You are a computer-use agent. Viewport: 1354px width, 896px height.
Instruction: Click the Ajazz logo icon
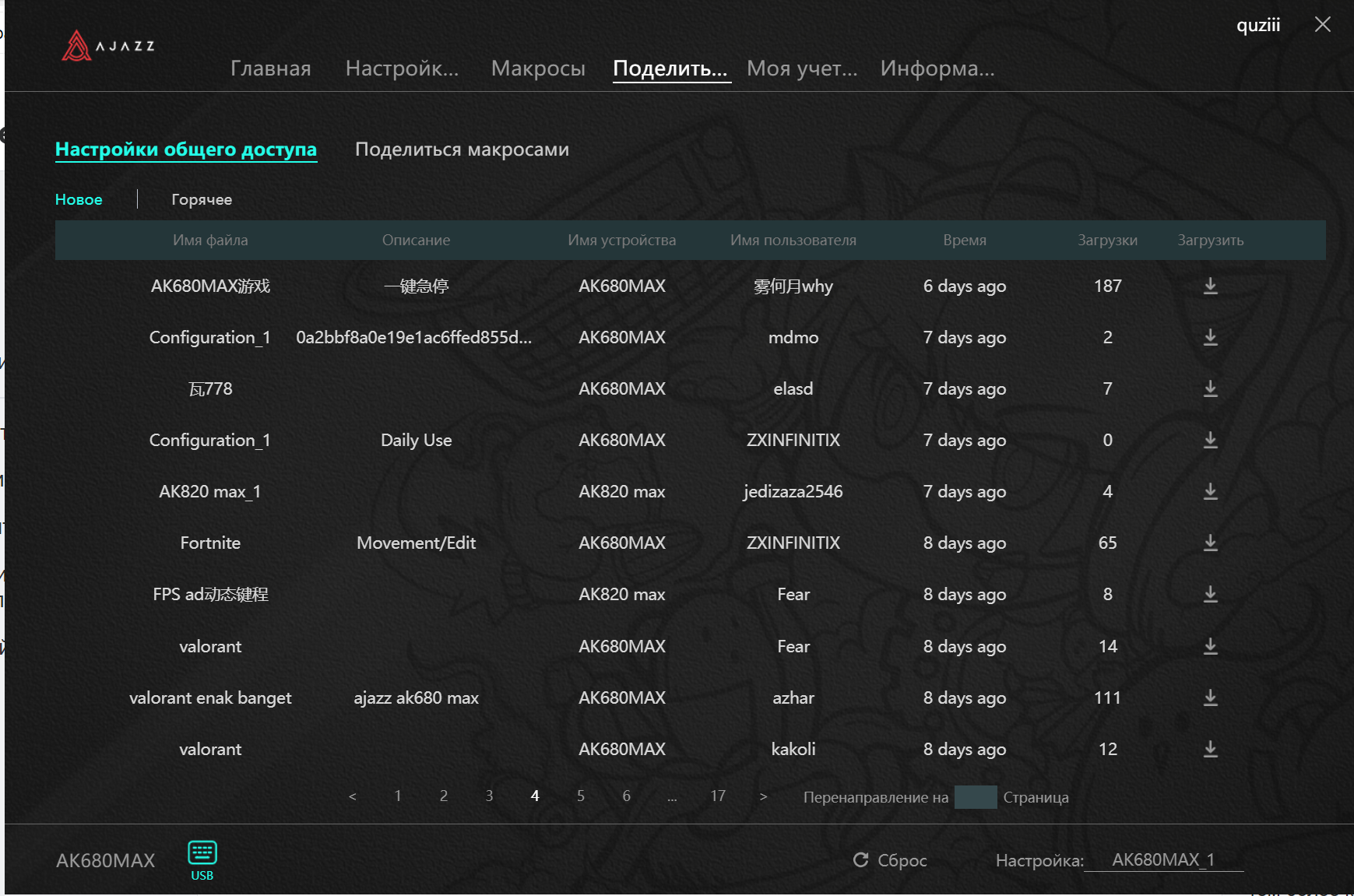[76, 46]
